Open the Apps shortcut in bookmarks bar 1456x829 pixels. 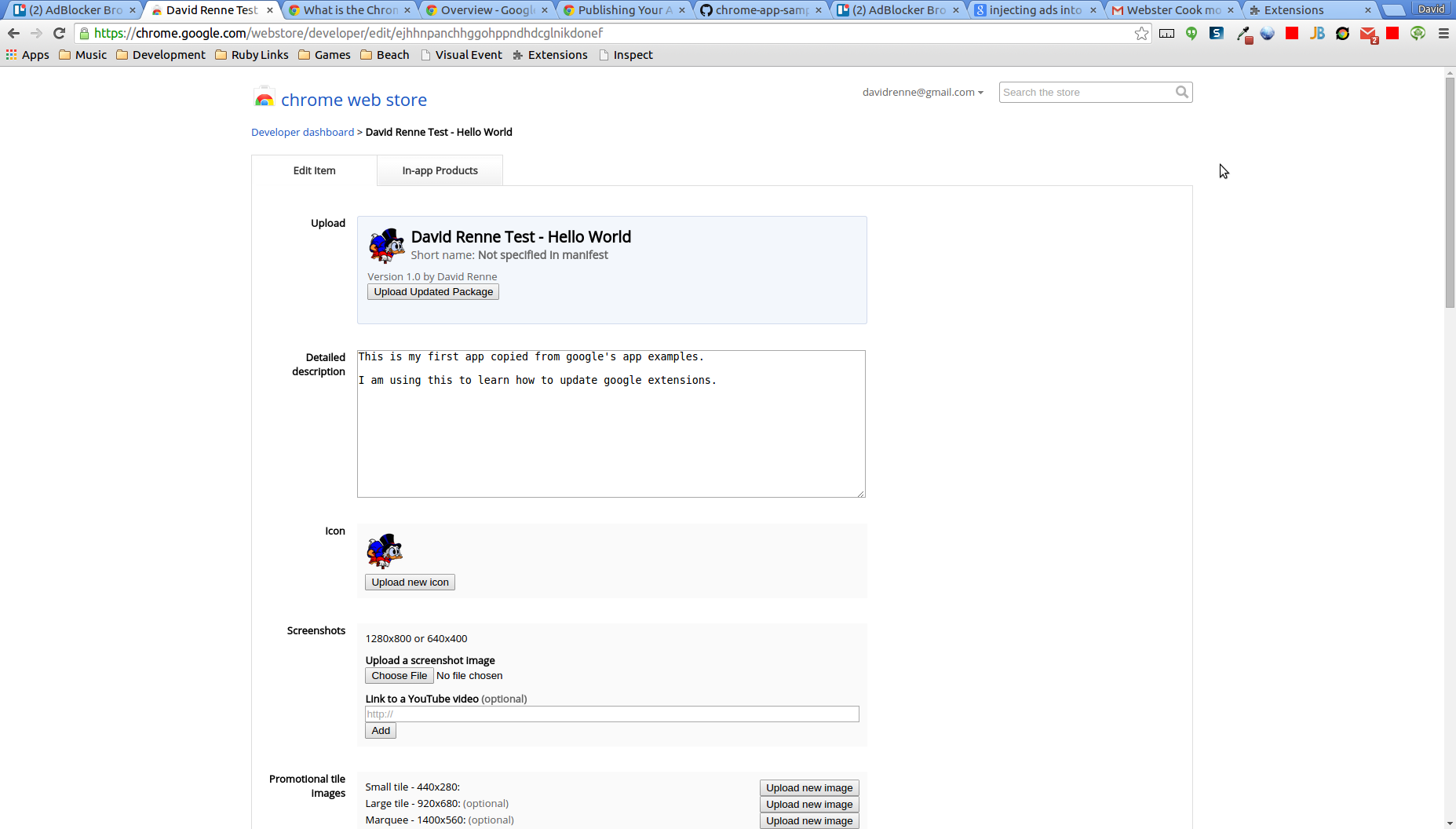pyautogui.click(x=27, y=55)
